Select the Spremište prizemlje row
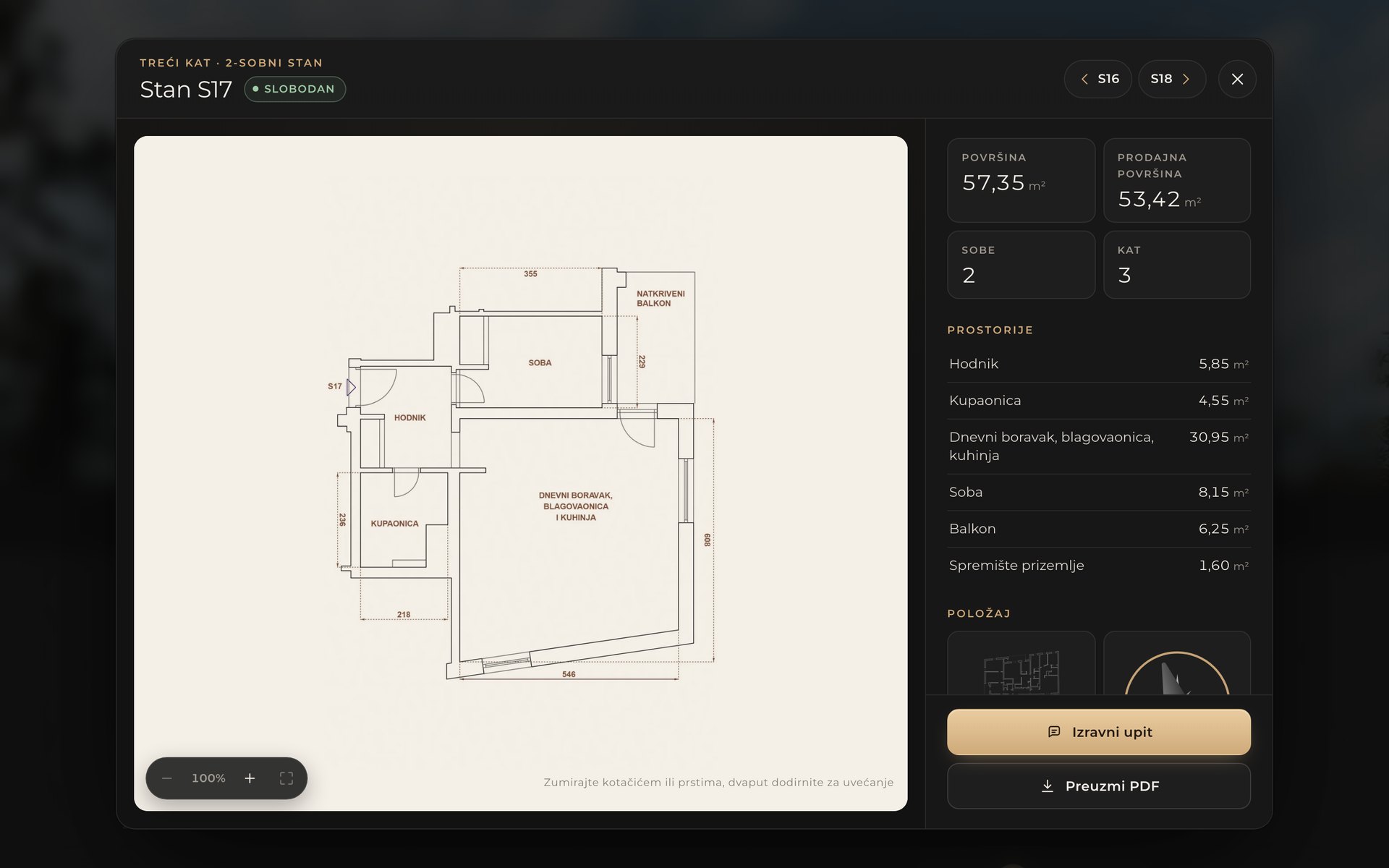This screenshot has height=868, width=1389. click(1099, 566)
